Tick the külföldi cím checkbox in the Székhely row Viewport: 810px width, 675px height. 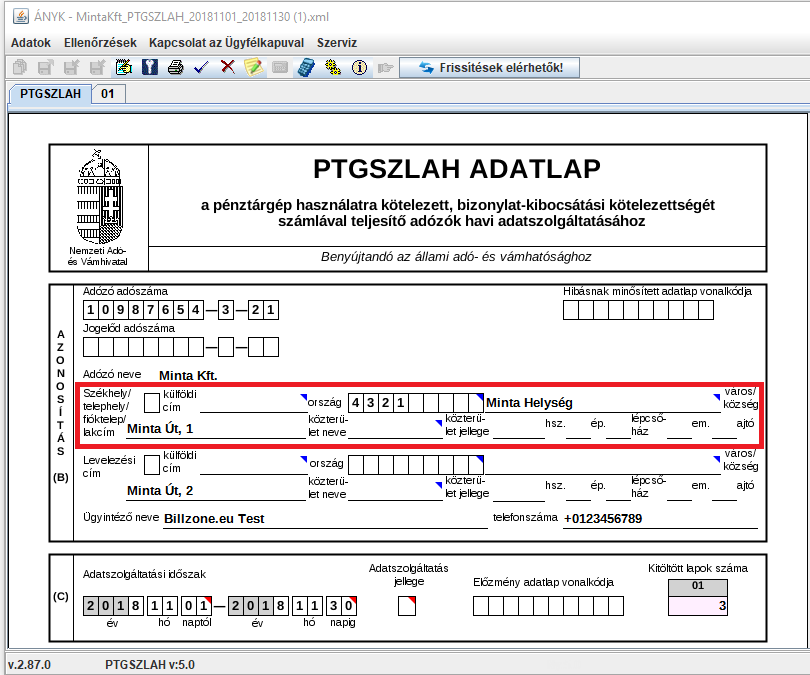152,403
